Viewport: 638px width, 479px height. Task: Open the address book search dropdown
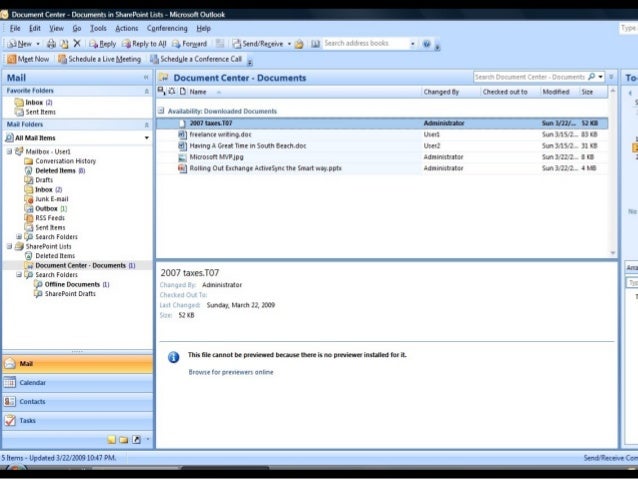click(x=413, y=44)
